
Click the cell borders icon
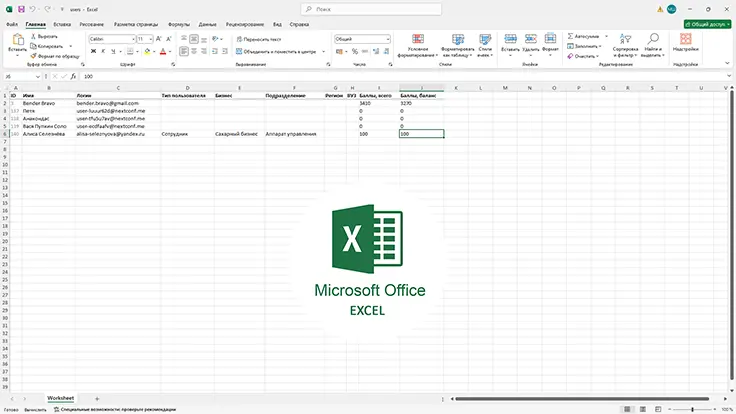[130, 51]
